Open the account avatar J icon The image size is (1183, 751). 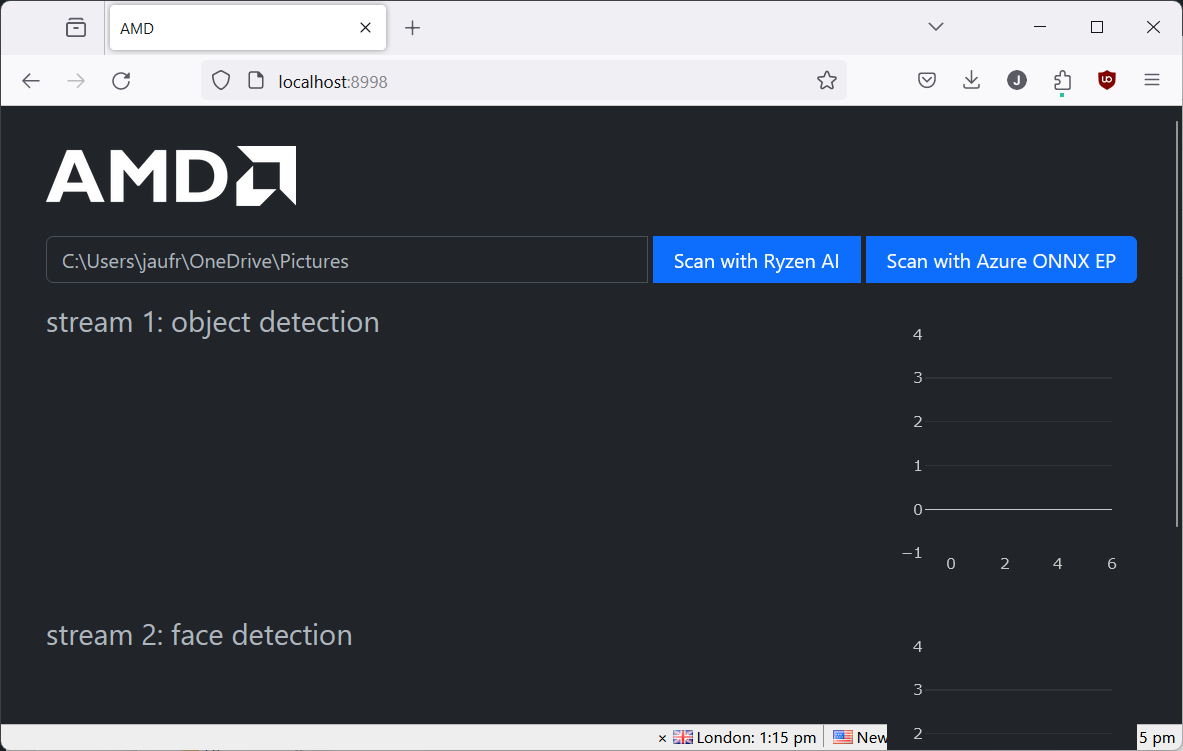[x=1017, y=80]
